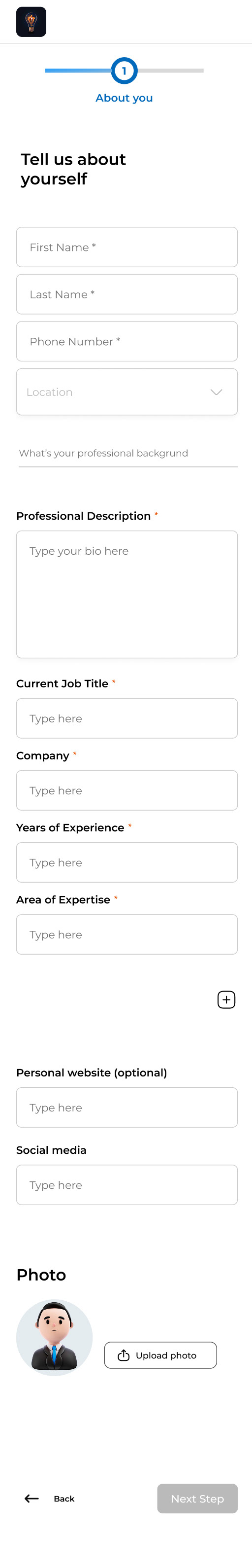The image size is (252, 1568).
Task: Focus the Personal website input field
Action: coord(127,1107)
